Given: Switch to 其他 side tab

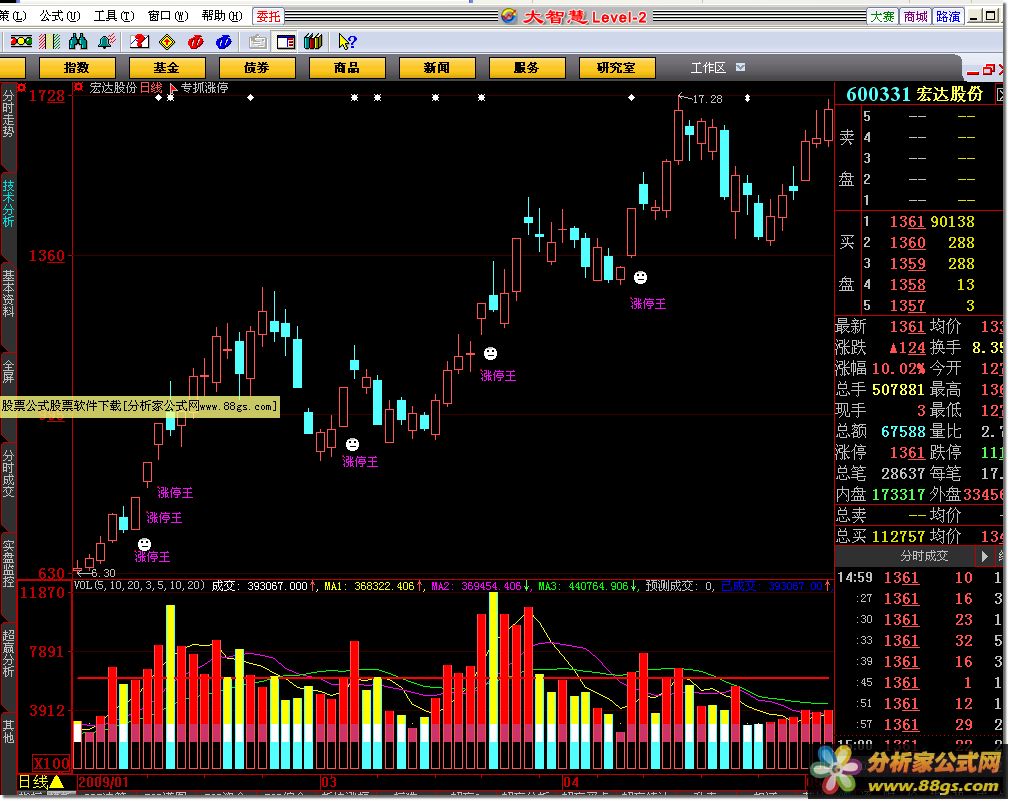Looking at the screenshot, I should pyautogui.click(x=8, y=732).
